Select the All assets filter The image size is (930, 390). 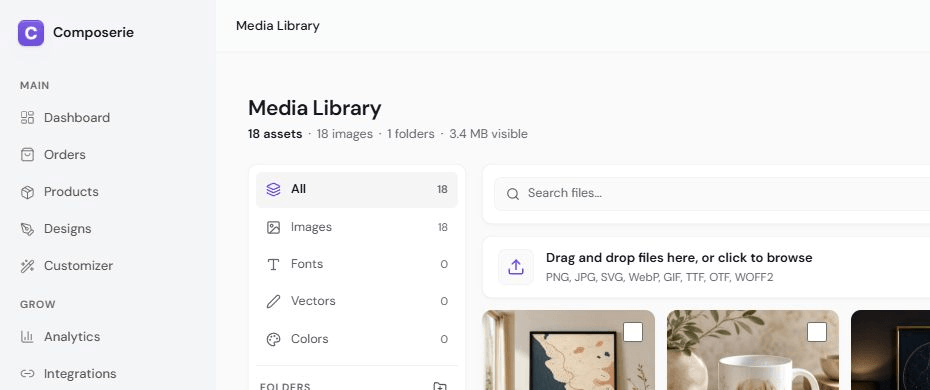coord(357,190)
